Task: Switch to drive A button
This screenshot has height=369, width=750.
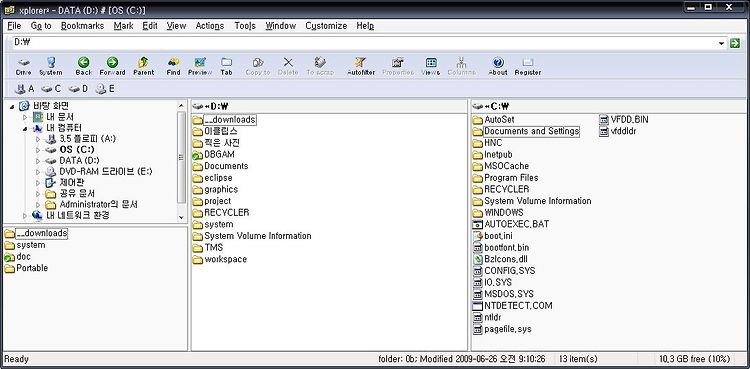Action: (x=24, y=89)
